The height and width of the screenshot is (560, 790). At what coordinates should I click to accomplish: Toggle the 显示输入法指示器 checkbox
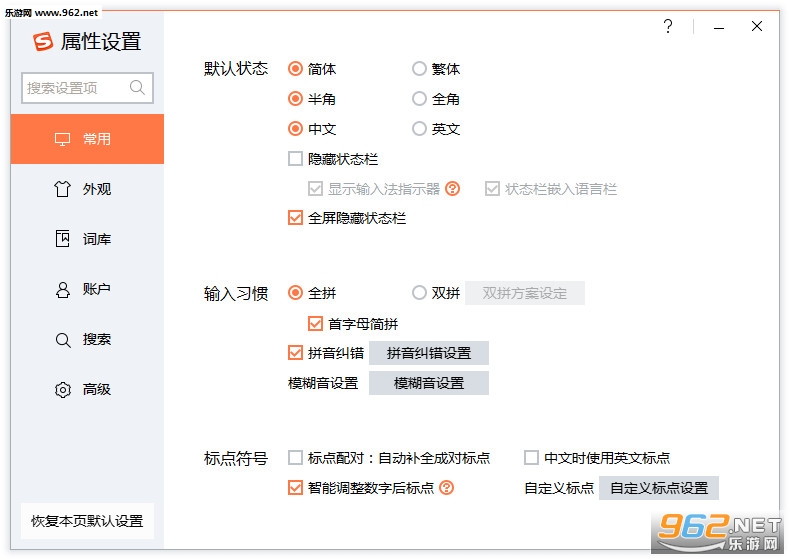pyautogui.click(x=315, y=189)
